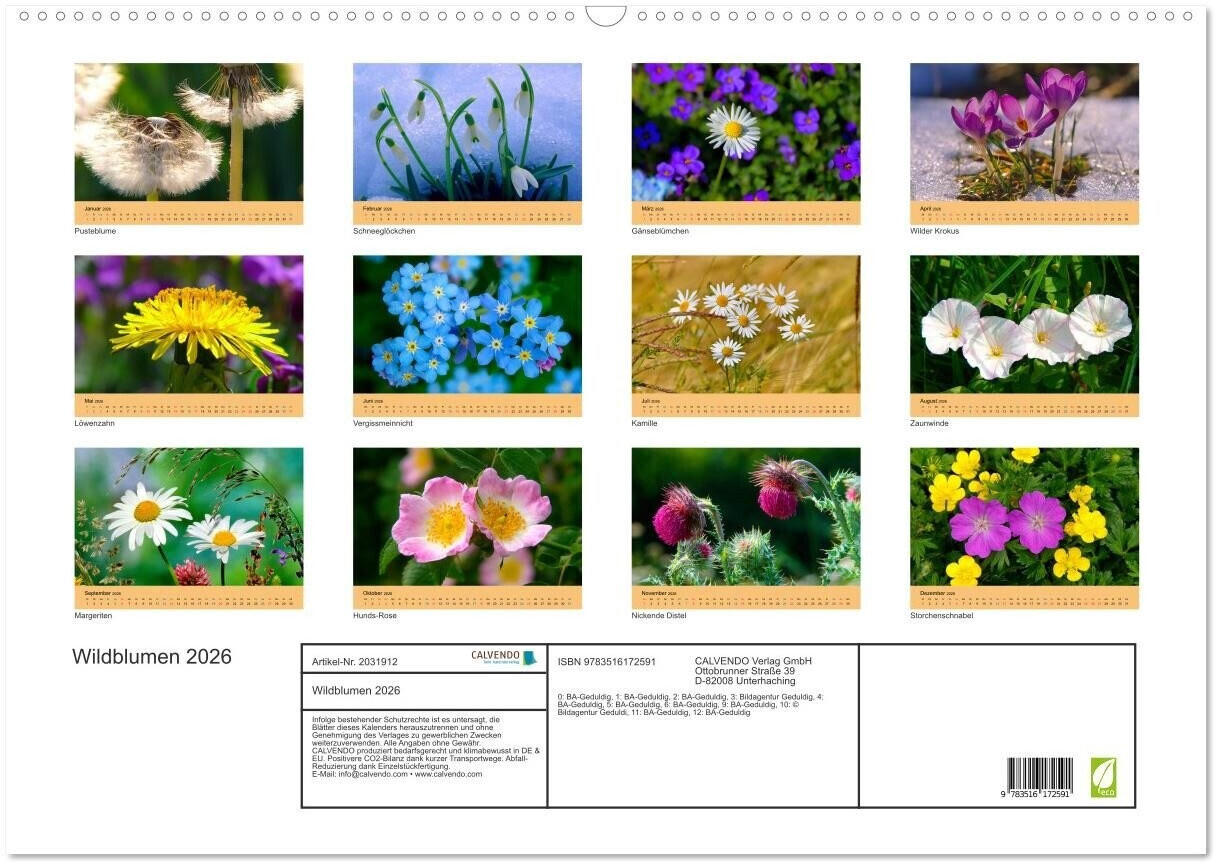The width and height of the screenshot is (1216, 864).
Task: Click the CALVENDO Verlag GmbH address
Action: 753,671
